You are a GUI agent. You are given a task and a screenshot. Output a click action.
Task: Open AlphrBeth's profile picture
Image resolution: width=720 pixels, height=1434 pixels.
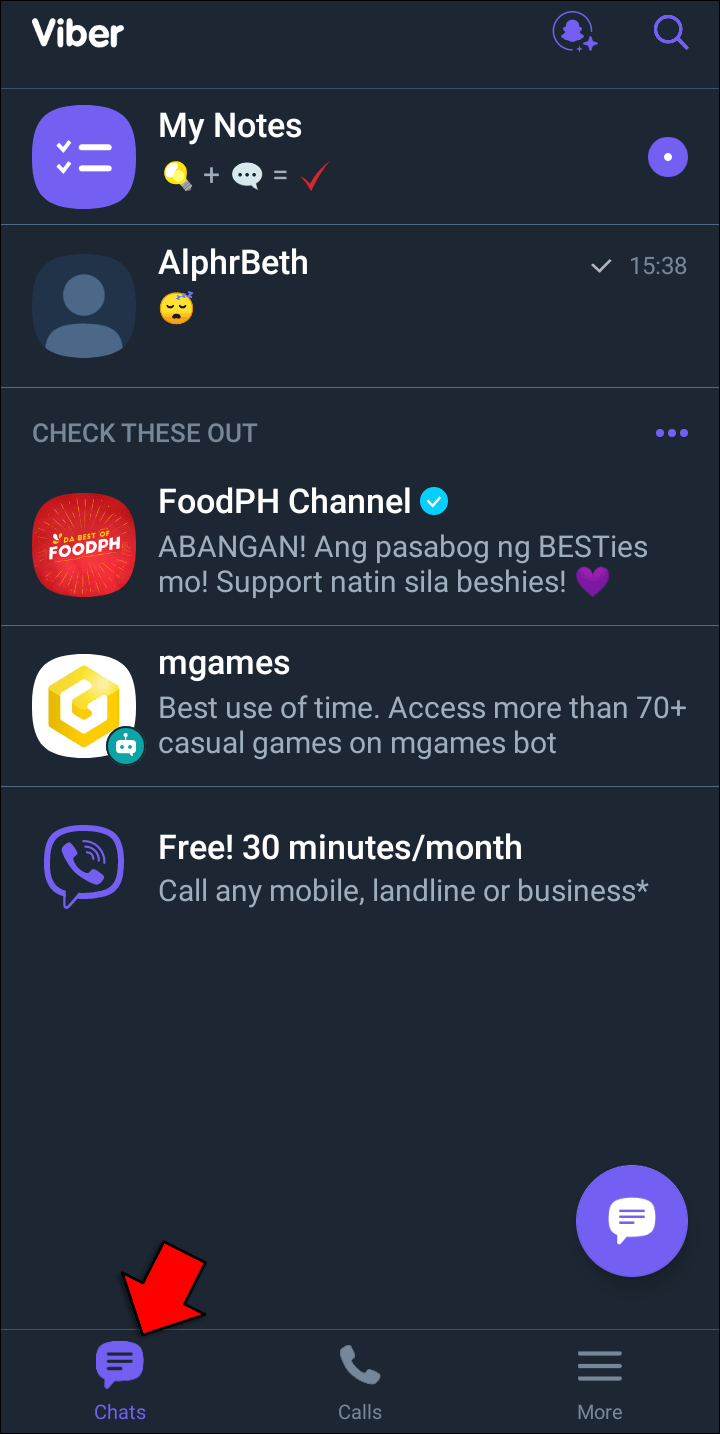84,305
